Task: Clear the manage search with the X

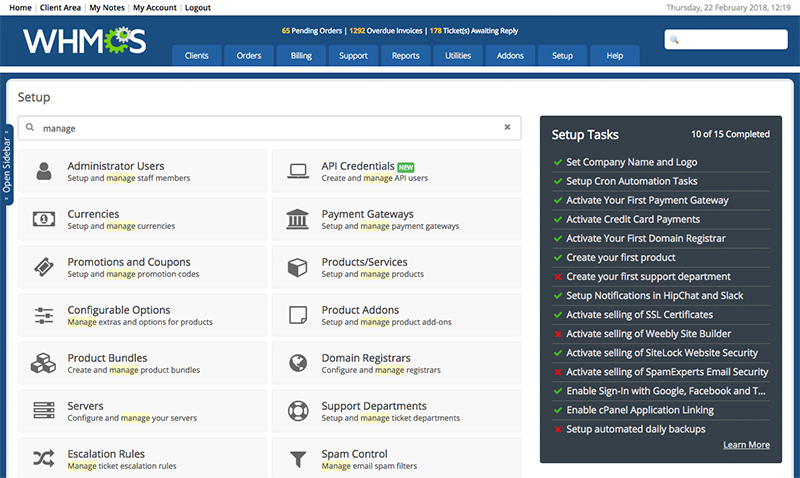Action: tap(507, 127)
